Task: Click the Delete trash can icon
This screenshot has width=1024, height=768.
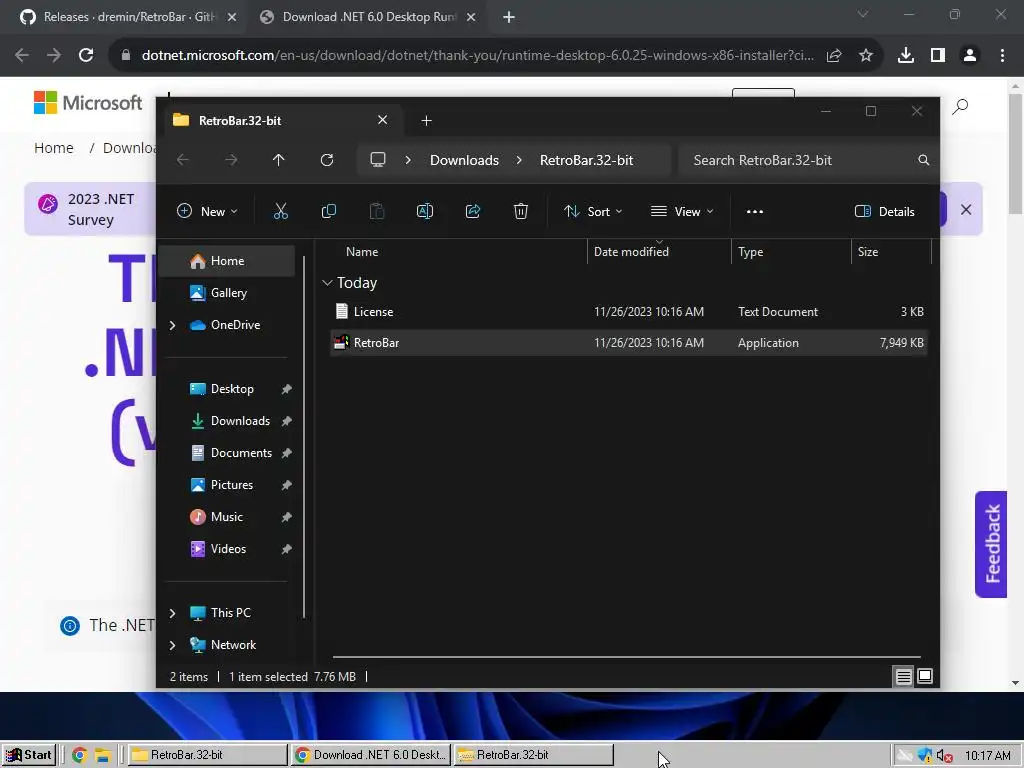Action: coord(520,212)
